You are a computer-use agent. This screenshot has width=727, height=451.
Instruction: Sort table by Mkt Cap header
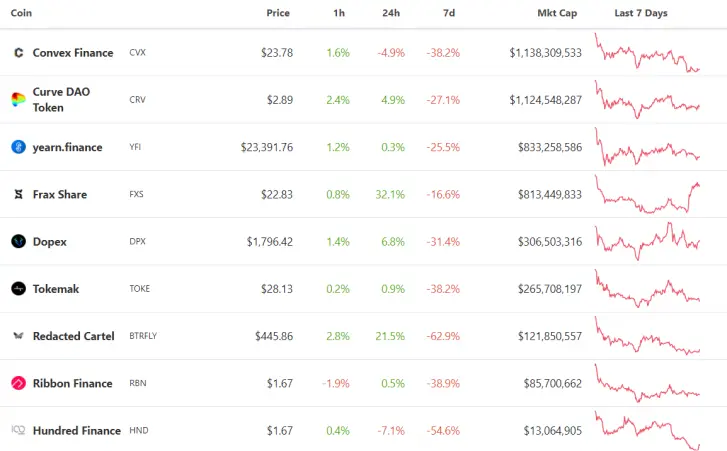coord(557,13)
